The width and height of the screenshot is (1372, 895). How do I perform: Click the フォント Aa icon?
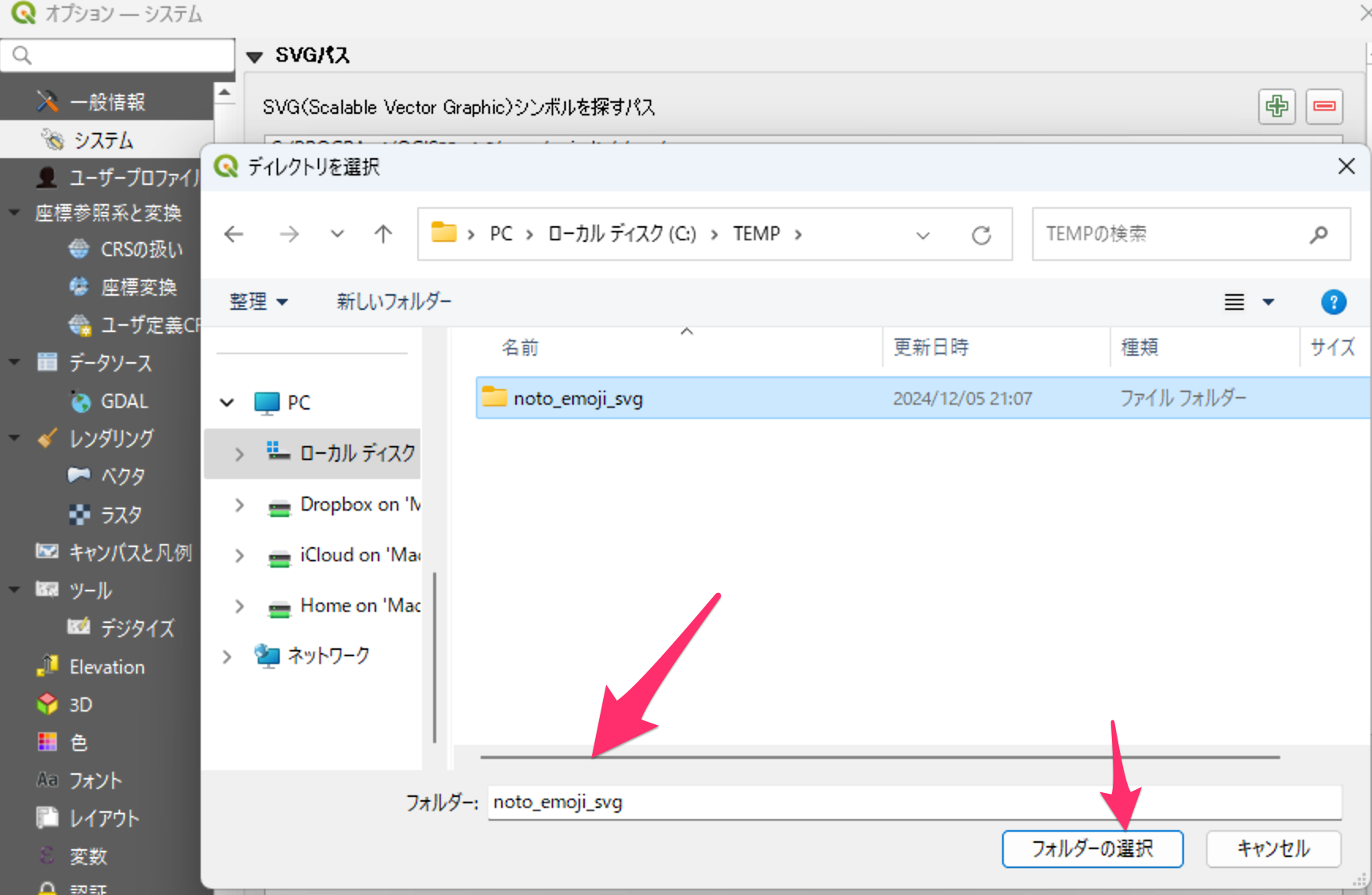(47, 780)
